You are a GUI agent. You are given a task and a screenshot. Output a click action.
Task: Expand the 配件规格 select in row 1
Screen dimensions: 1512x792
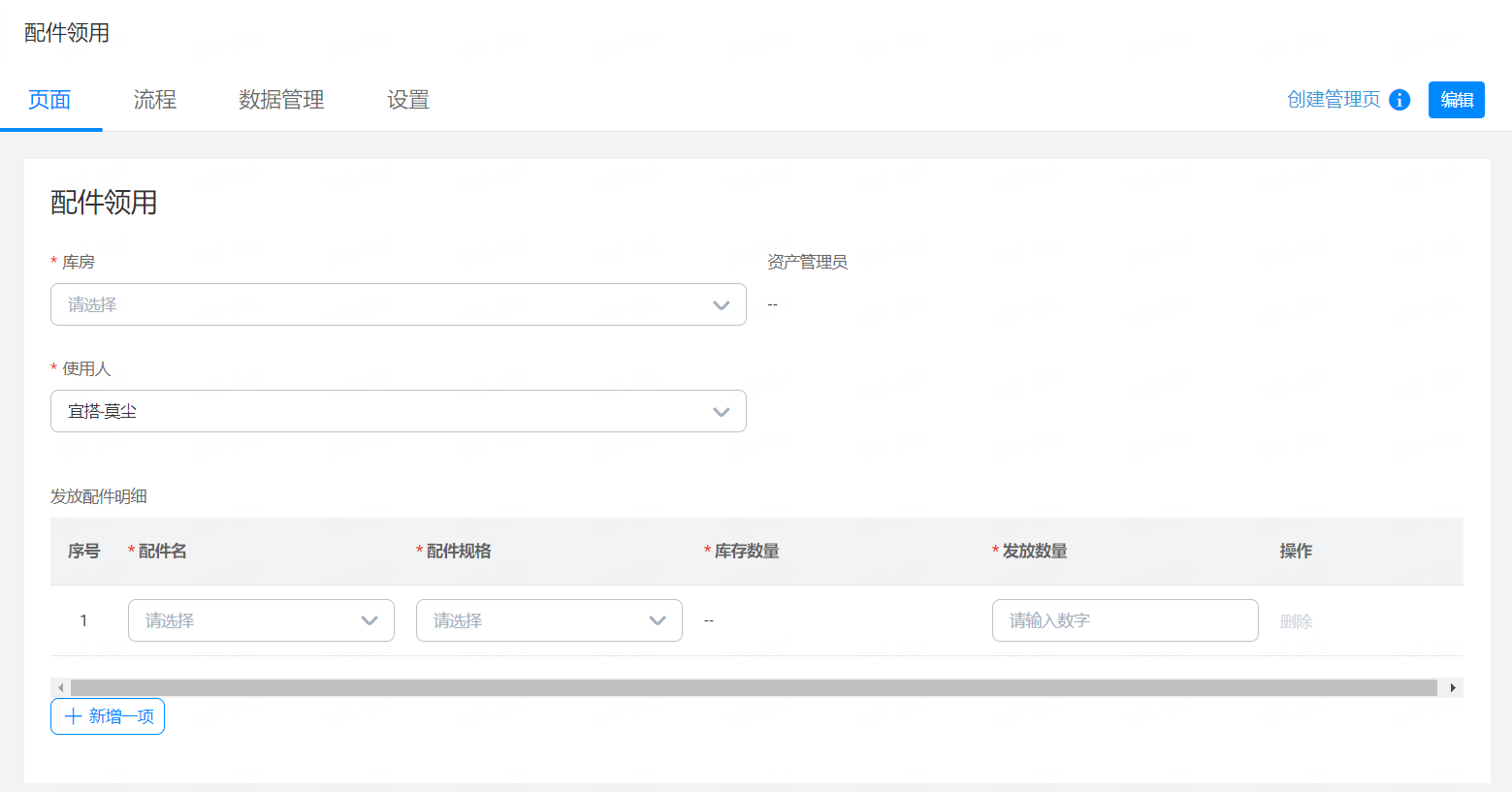click(549, 620)
